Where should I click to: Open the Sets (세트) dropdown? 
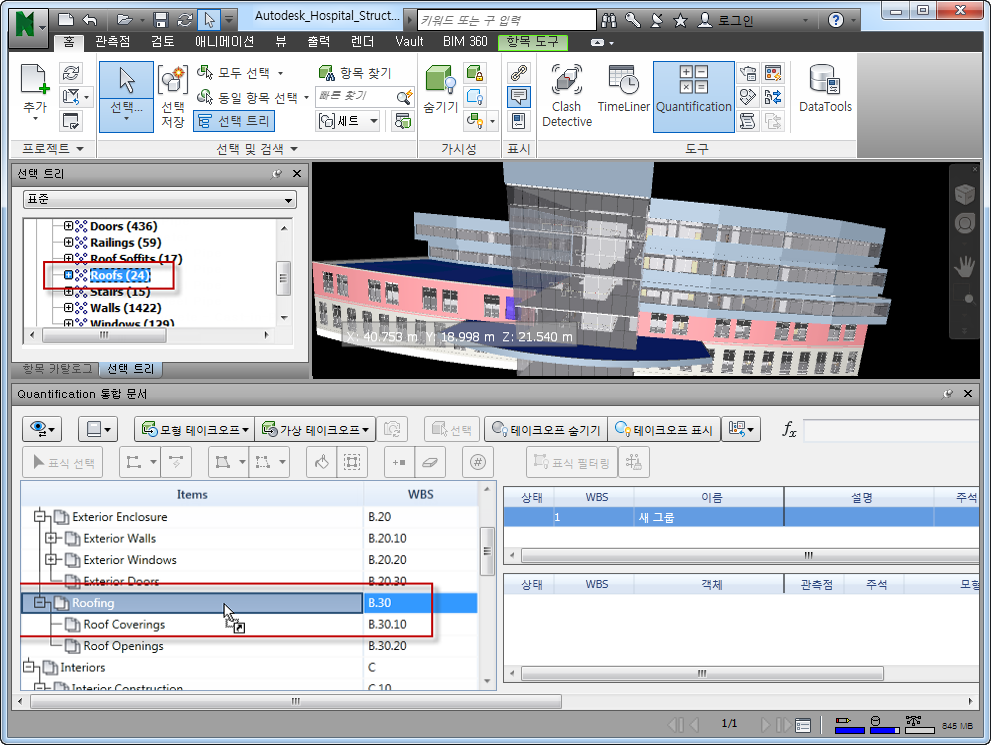[348, 121]
